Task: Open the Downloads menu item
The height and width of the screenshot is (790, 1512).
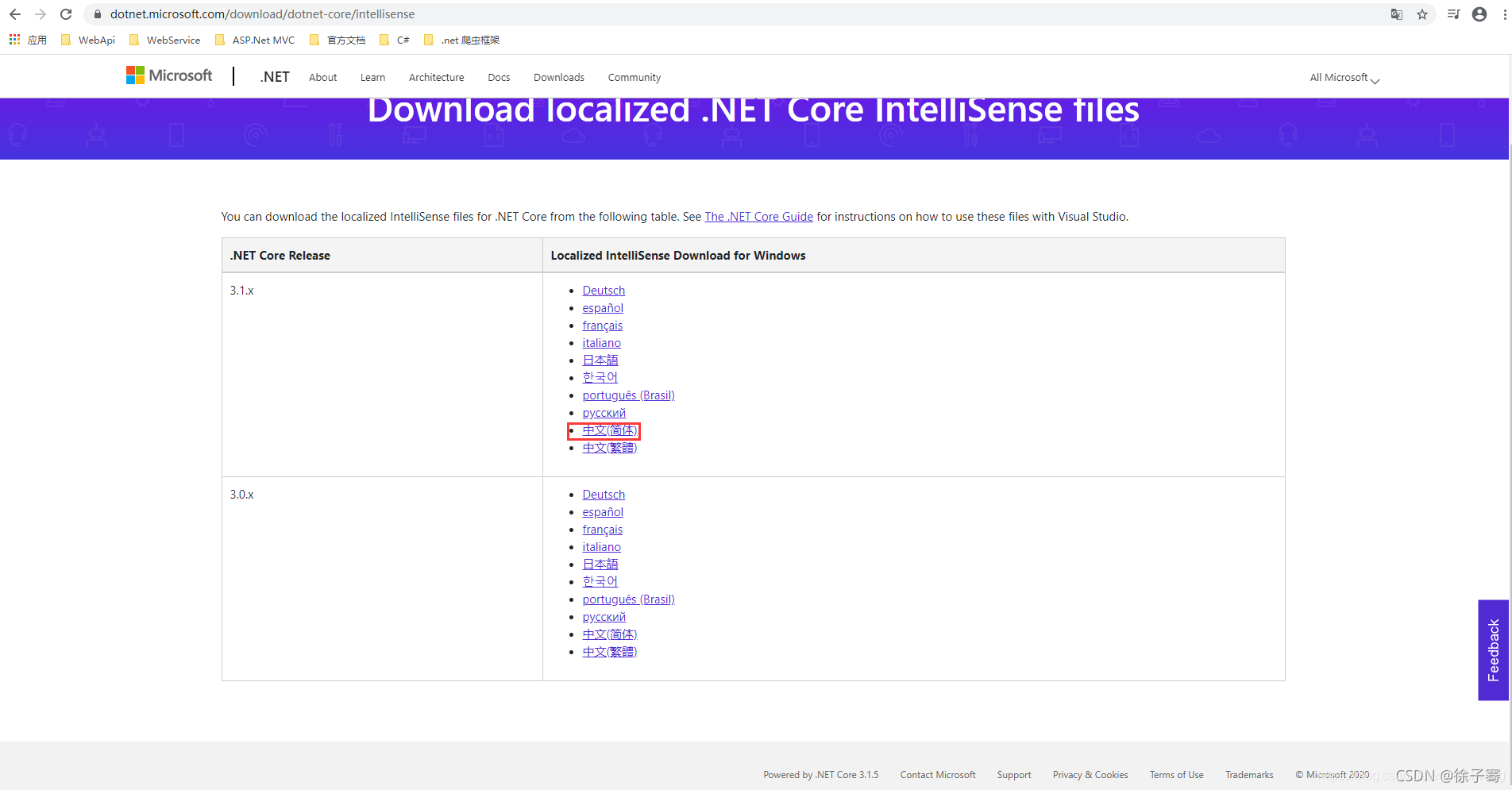Action: point(559,78)
